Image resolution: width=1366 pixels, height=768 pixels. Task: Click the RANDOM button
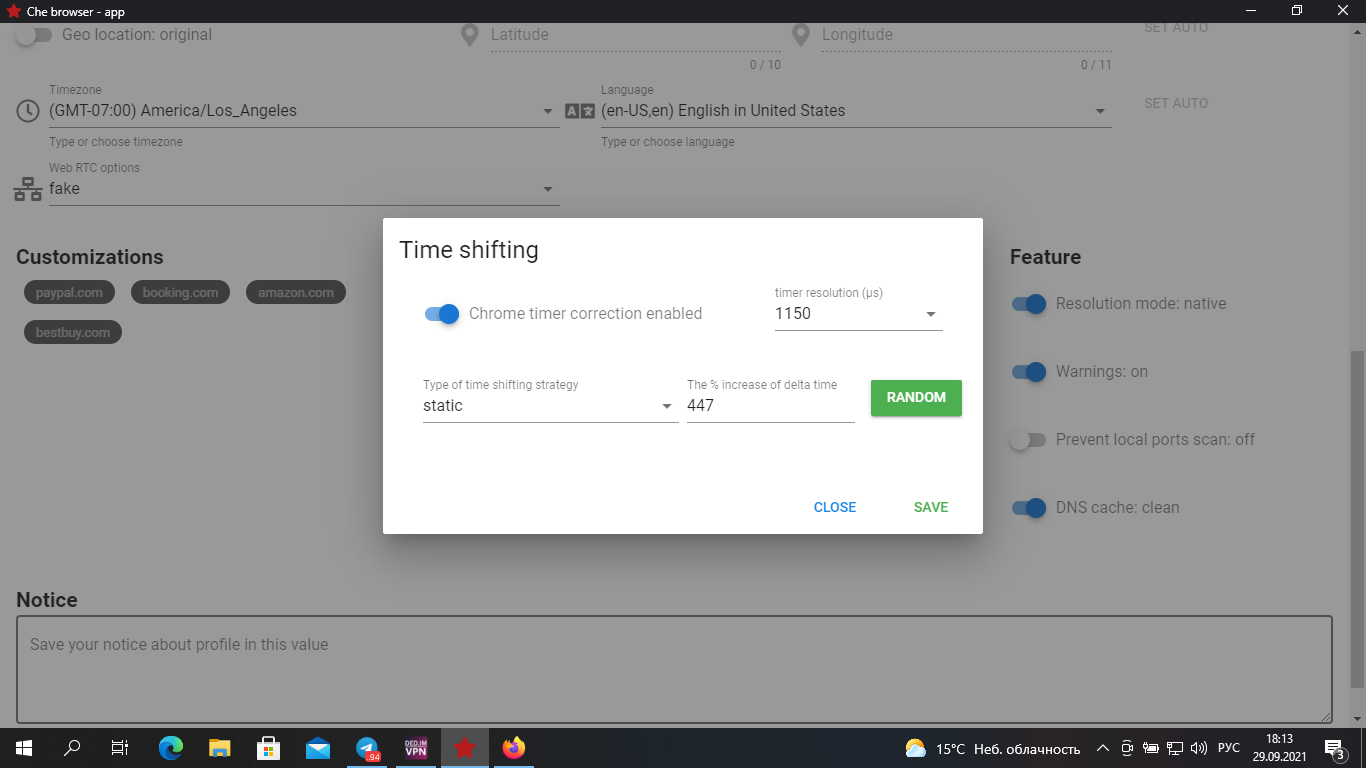916,398
